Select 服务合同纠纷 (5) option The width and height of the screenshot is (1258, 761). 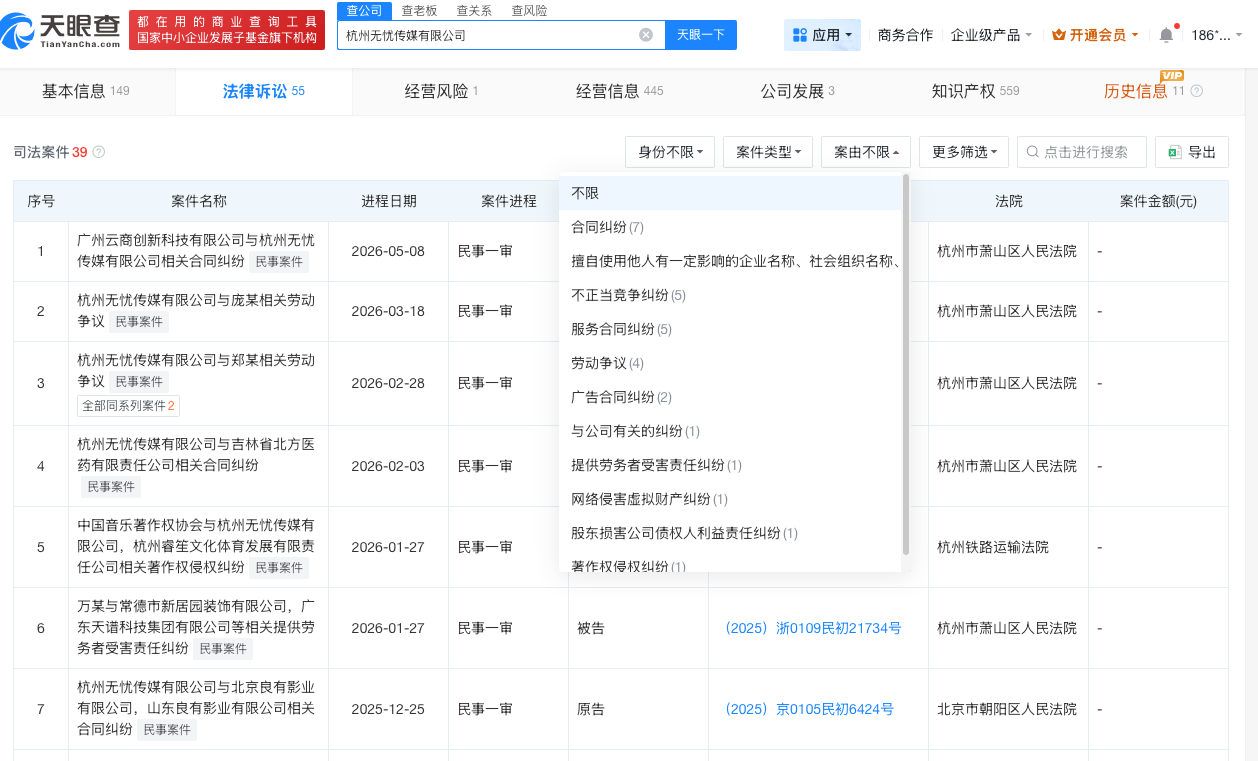731,329
